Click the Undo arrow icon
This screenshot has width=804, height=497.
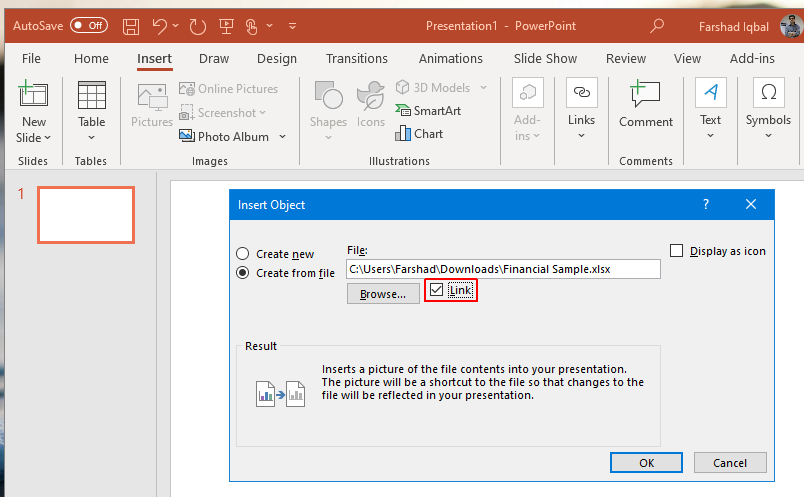tap(159, 25)
